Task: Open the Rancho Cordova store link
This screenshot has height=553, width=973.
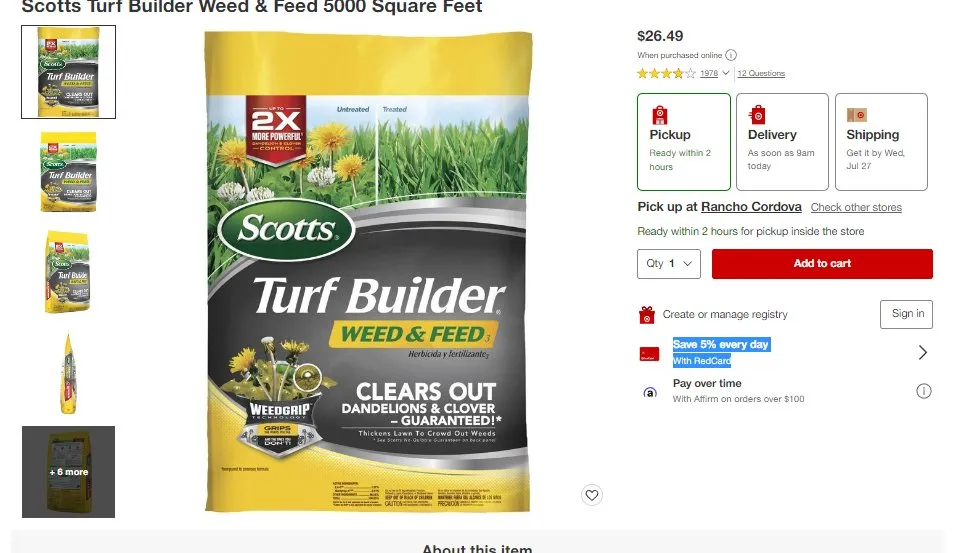Action: (751, 207)
